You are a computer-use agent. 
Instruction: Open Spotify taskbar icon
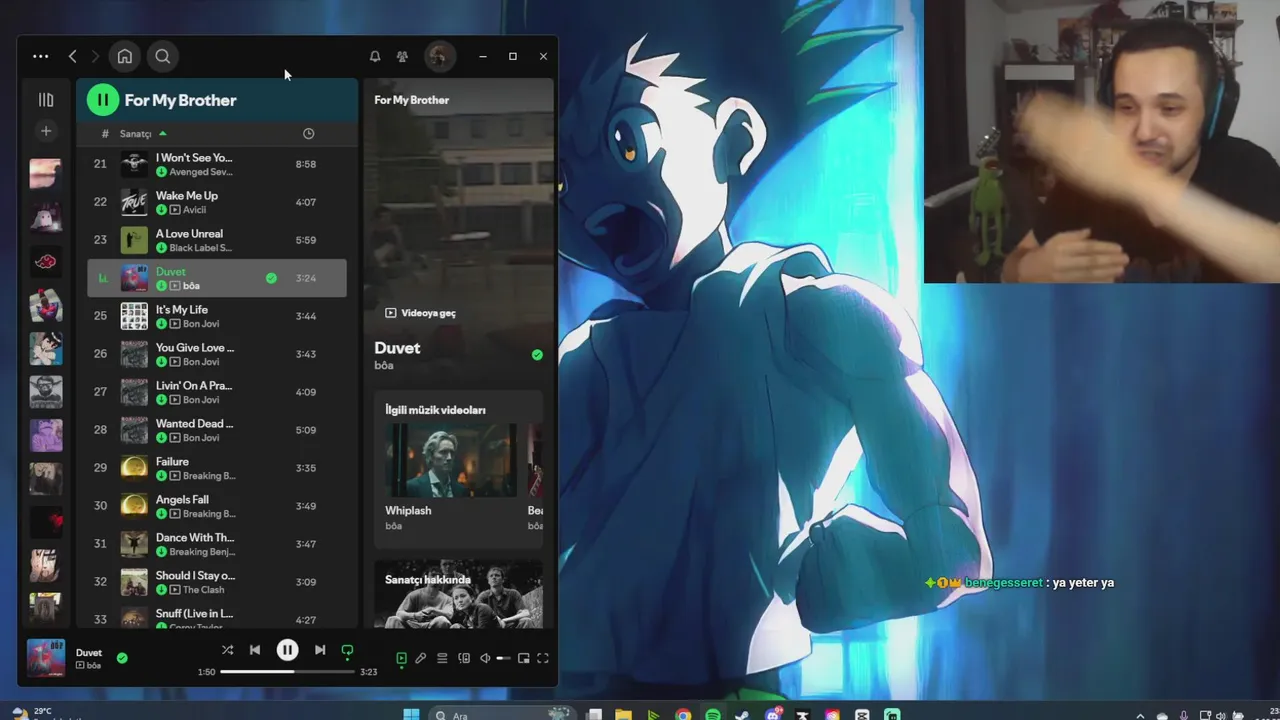pyautogui.click(x=713, y=714)
